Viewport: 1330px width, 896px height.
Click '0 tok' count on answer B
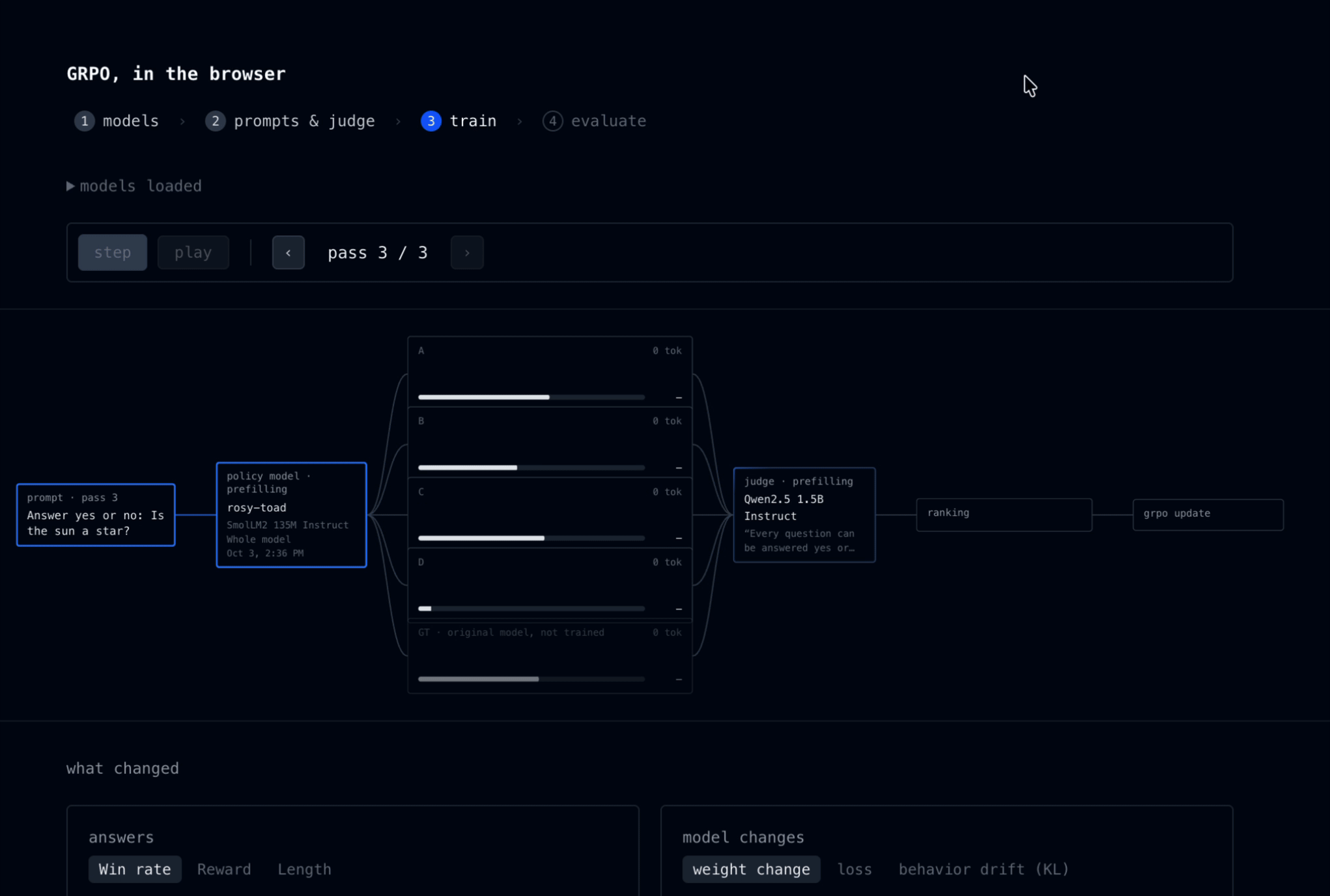667,421
